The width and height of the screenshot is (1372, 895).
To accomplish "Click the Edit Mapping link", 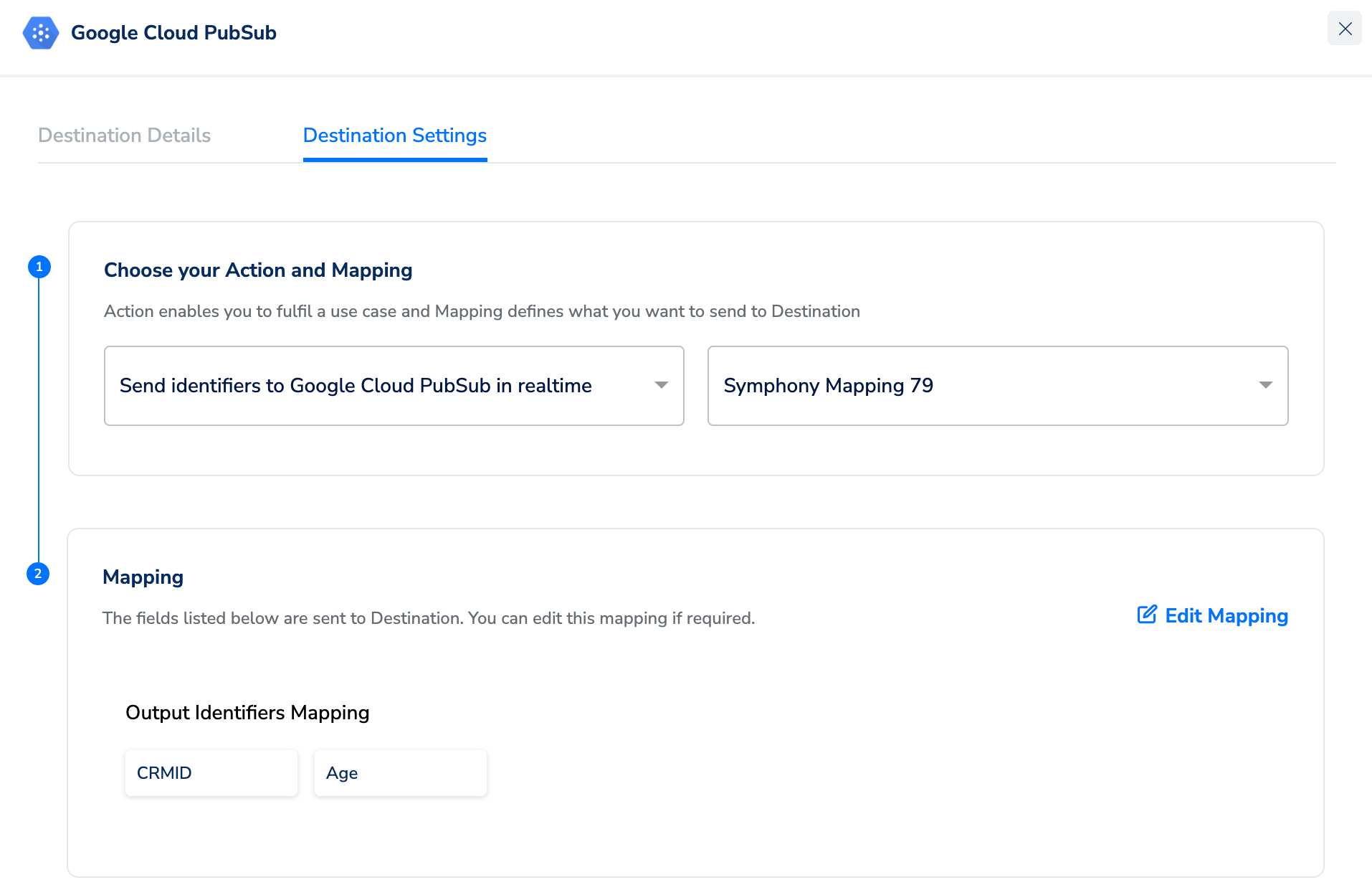I will pyautogui.click(x=1213, y=615).
